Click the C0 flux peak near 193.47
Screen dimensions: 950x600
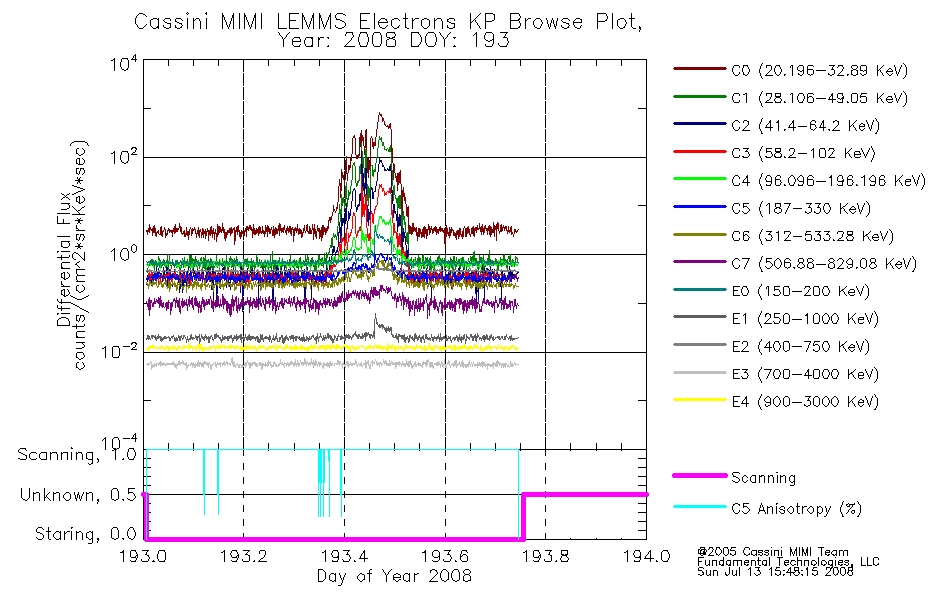tap(380, 115)
